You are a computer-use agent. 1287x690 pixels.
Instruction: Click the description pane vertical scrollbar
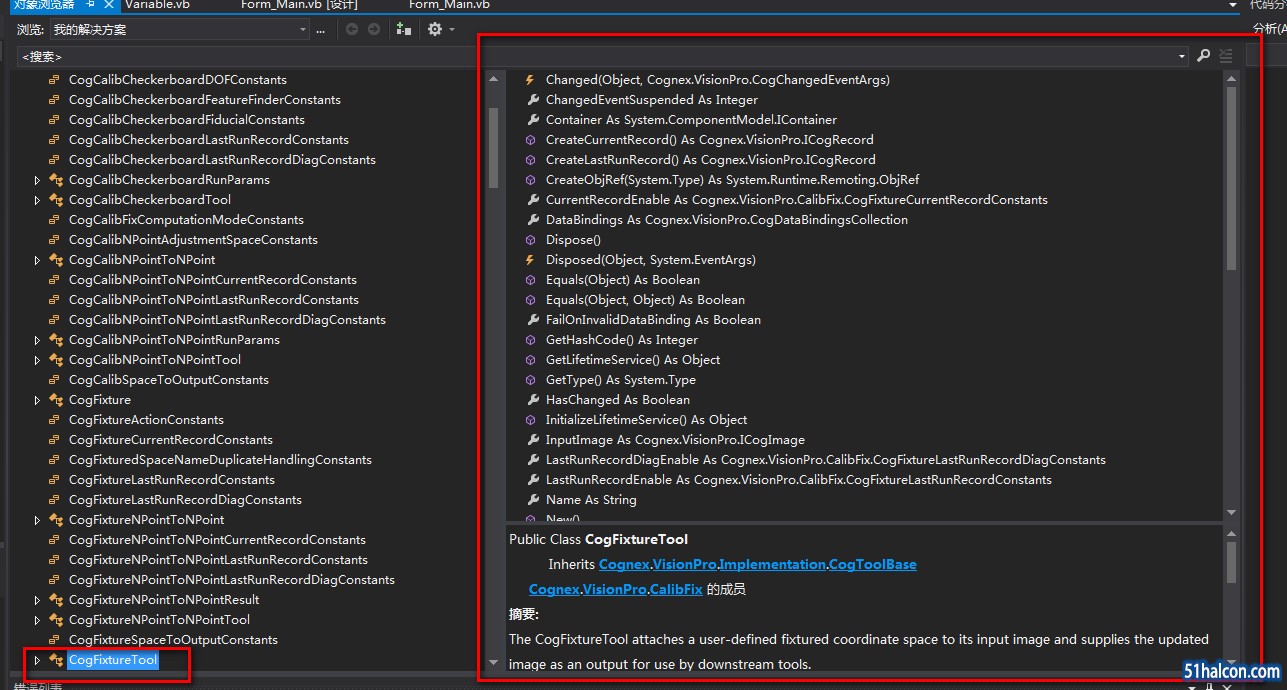(x=1231, y=597)
